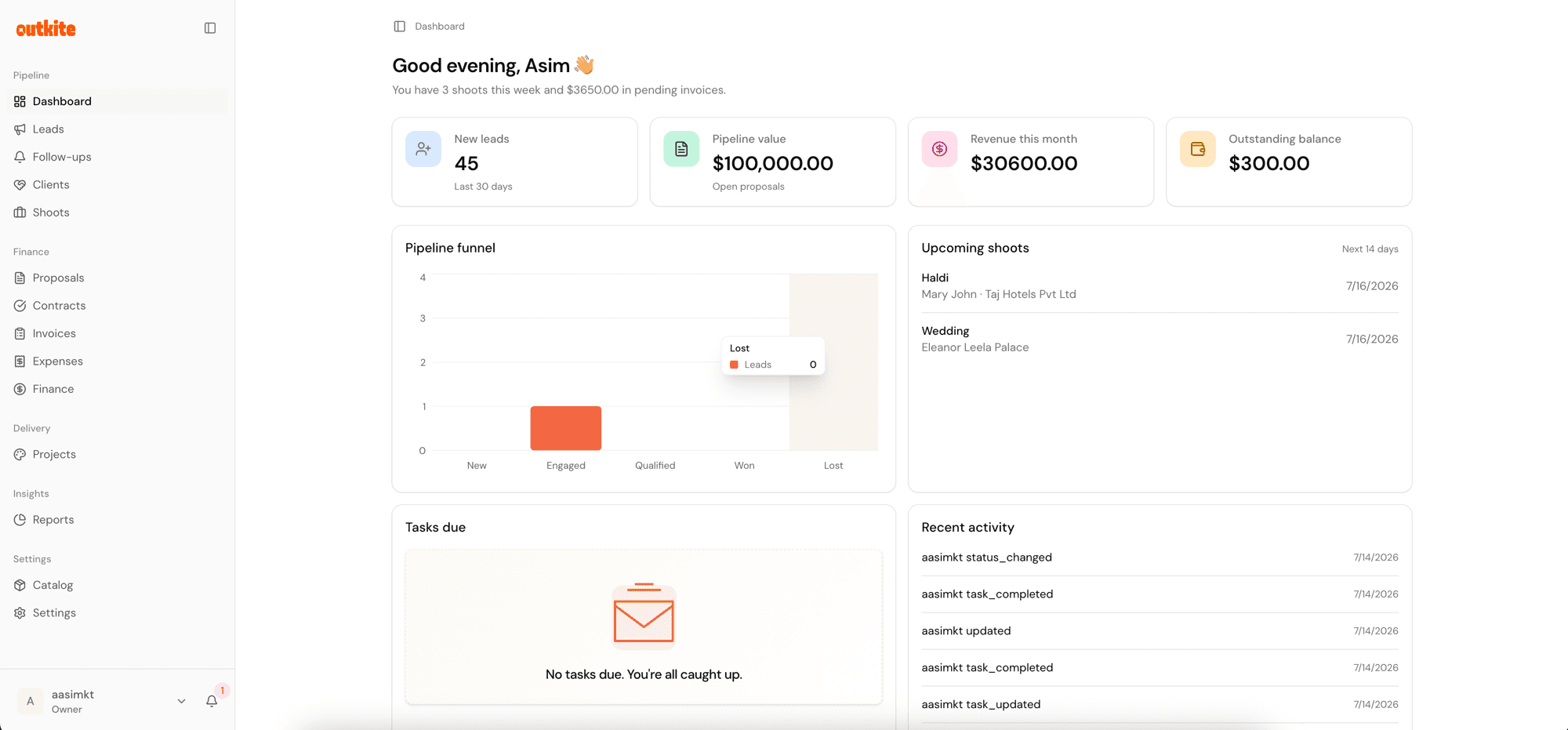Viewport: 1568px width, 730px height.
Task: Click aasimkt avatar letter A
Action: (31, 701)
